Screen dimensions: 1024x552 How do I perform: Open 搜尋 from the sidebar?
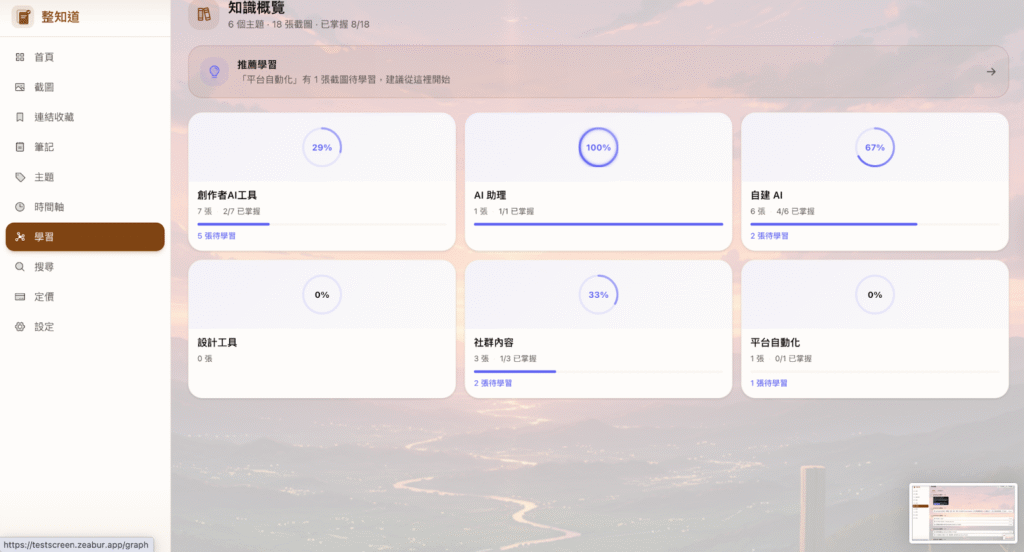coord(85,267)
